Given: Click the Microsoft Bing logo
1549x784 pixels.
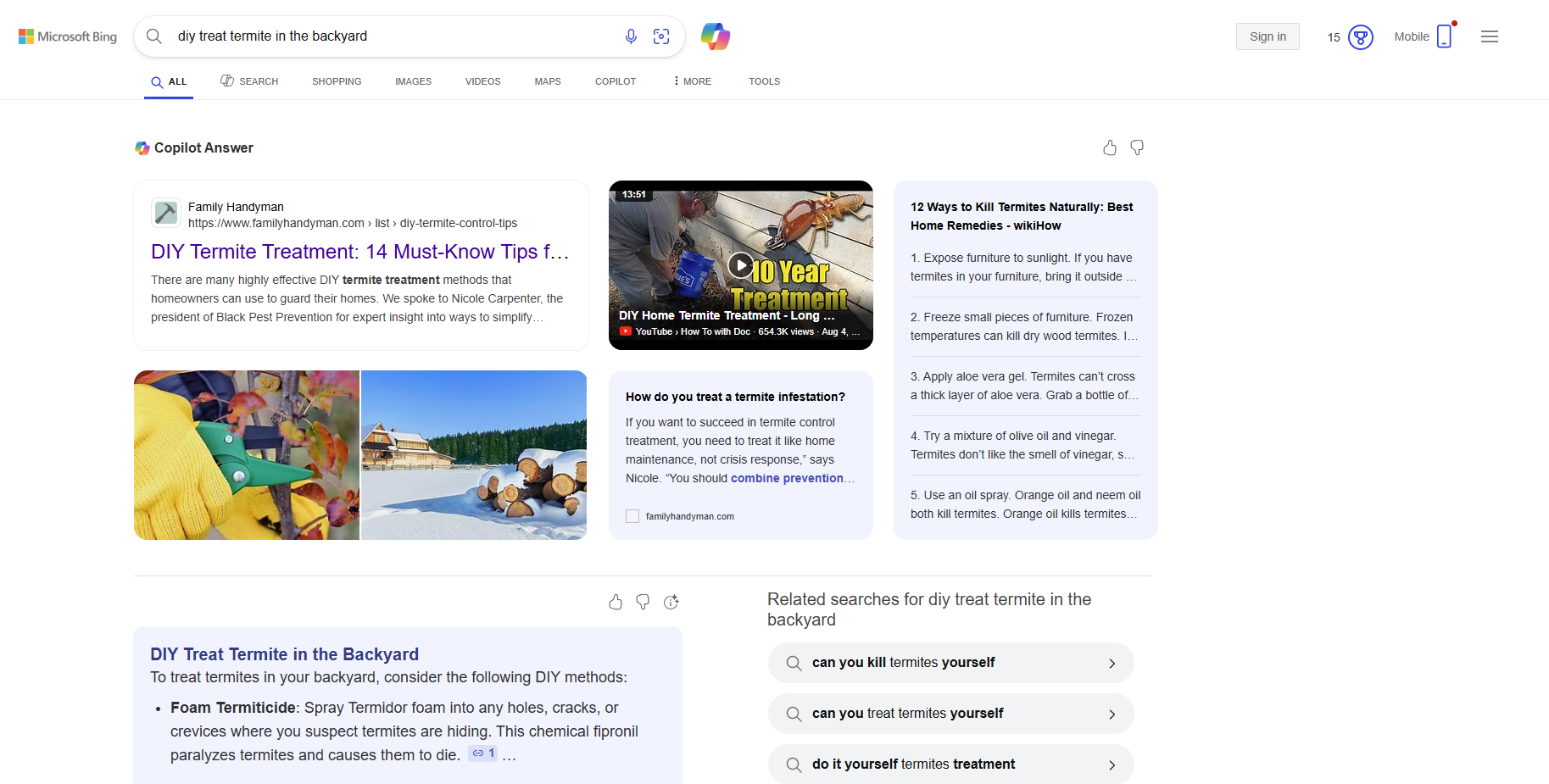Looking at the screenshot, I should [x=68, y=36].
